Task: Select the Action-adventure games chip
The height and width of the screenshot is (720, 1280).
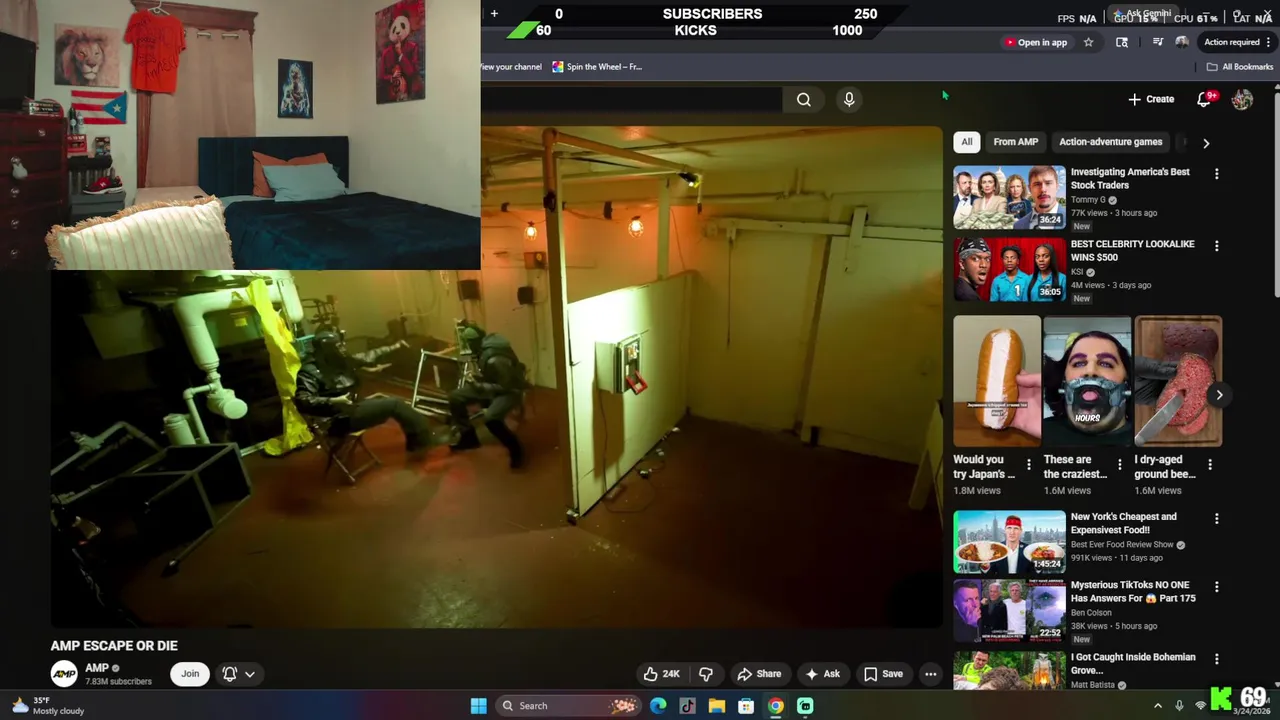Action: [1111, 142]
